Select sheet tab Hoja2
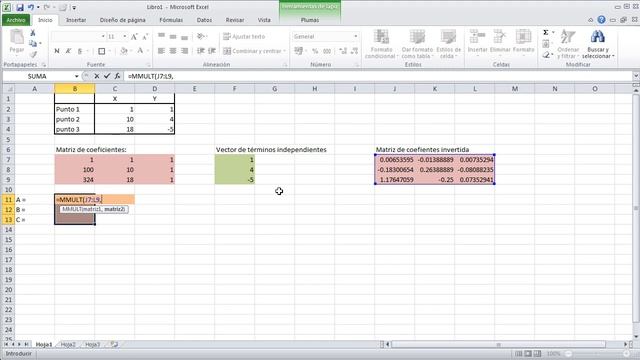The width and height of the screenshot is (640, 360). [68, 344]
